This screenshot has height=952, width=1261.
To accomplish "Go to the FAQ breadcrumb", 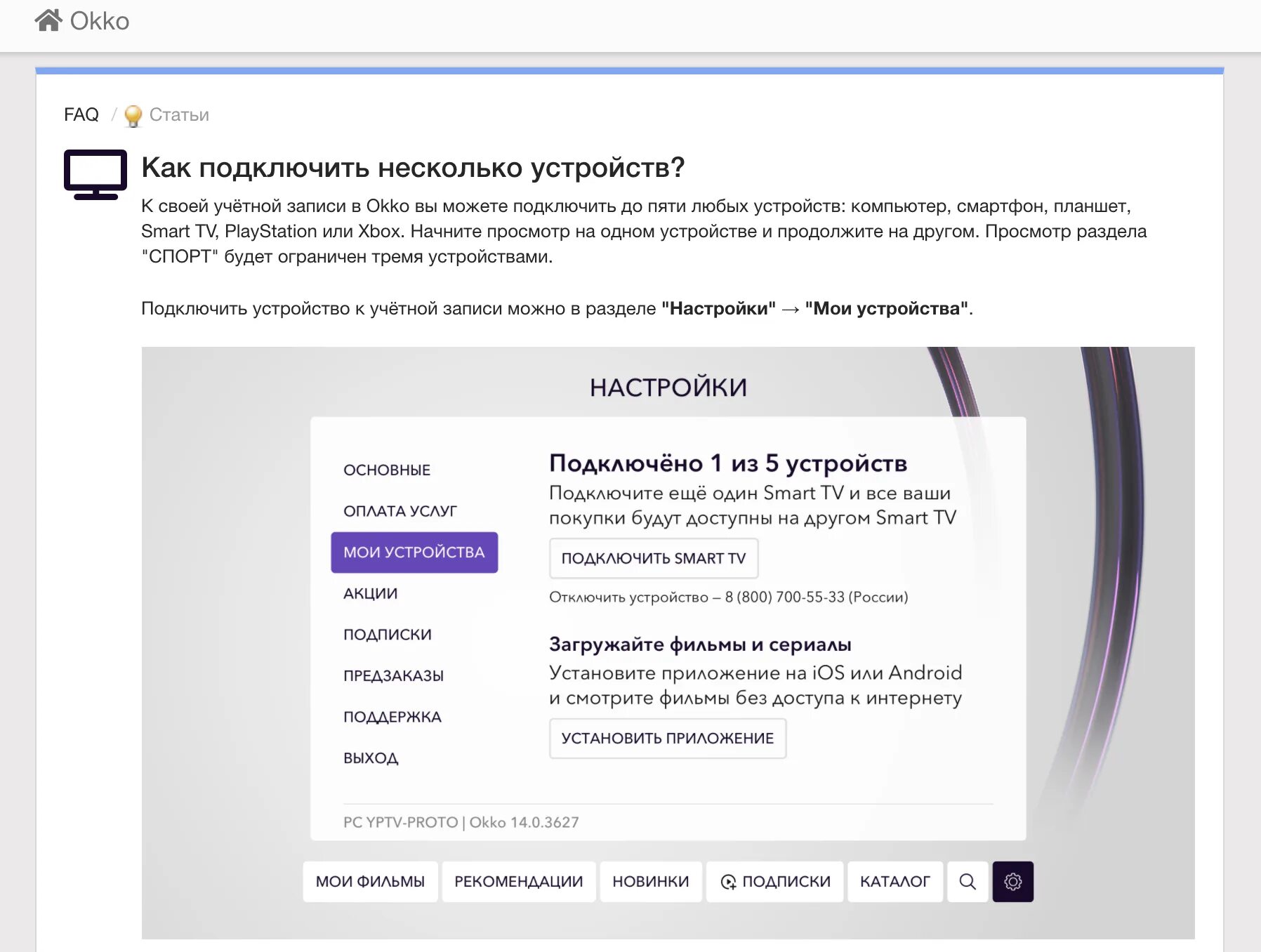I will [x=81, y=114].
